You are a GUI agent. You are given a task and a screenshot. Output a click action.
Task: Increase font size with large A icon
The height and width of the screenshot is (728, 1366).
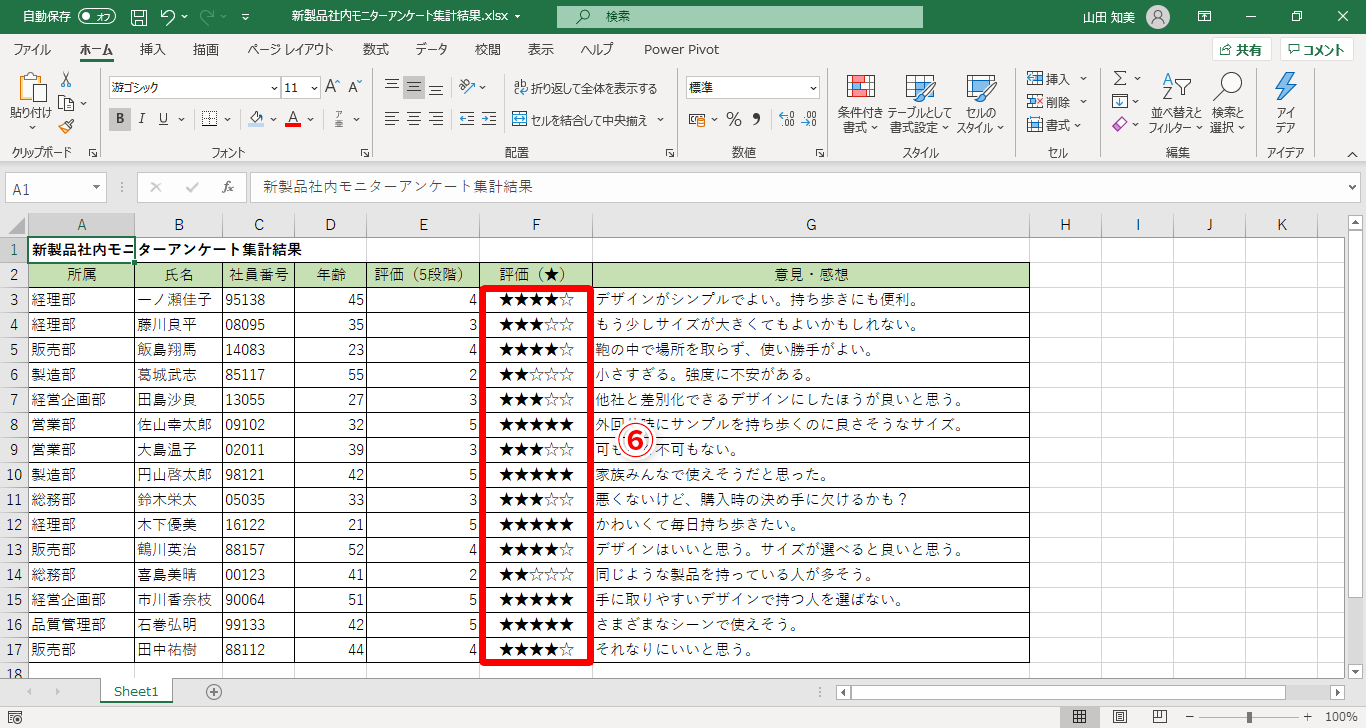click(x=332, y=88)
